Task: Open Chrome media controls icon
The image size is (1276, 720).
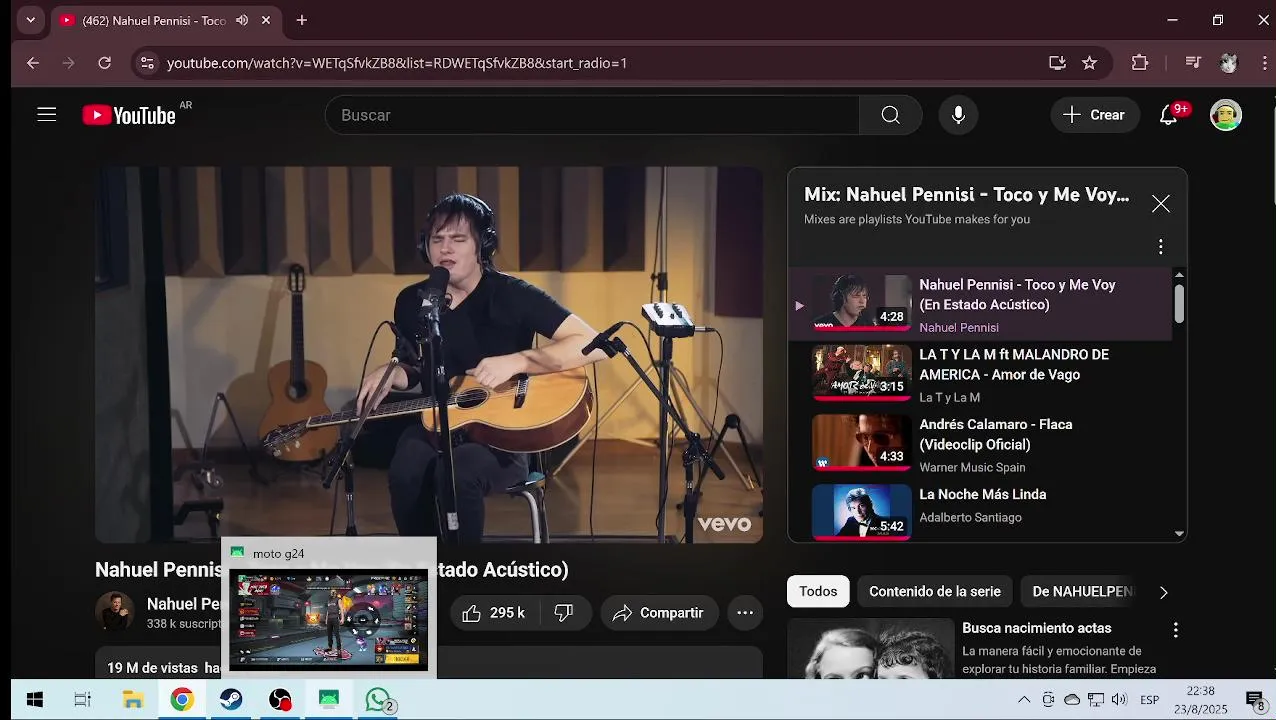Action: coord(1192,63)
